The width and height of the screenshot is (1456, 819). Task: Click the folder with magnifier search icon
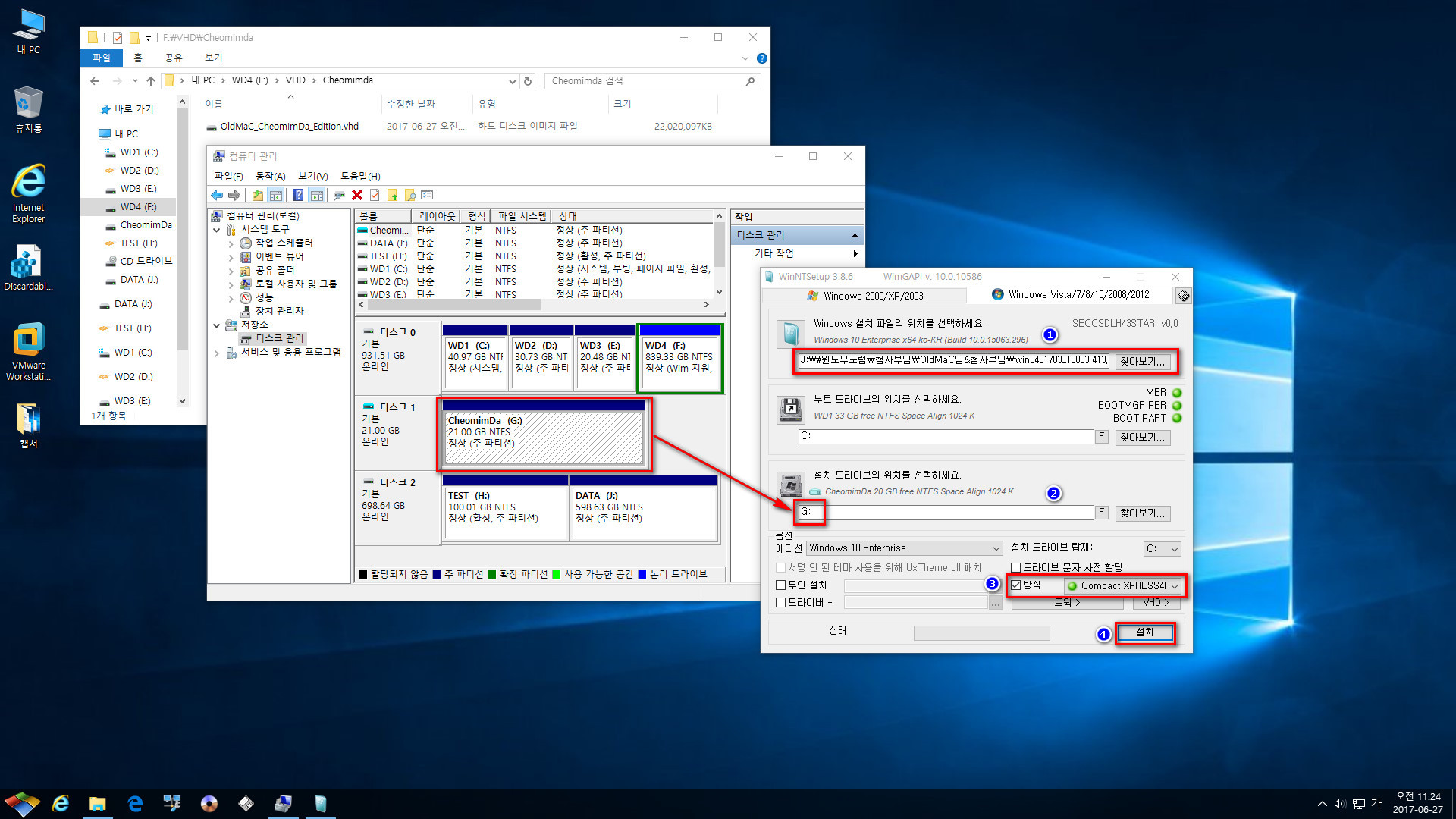pos(410,196)
